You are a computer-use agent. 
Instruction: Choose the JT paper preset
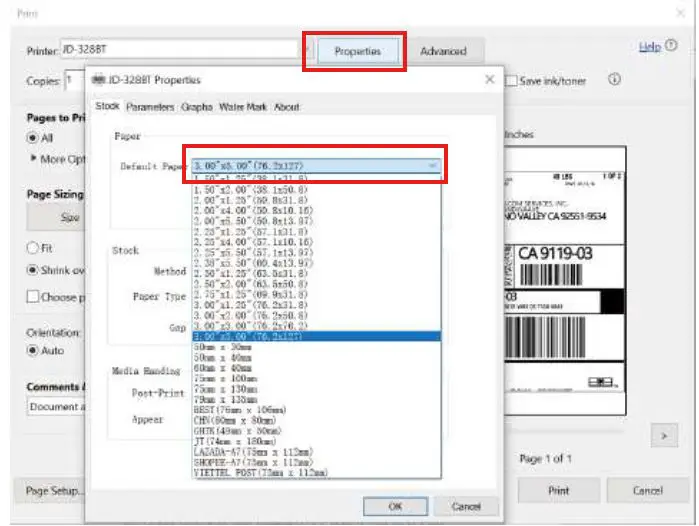(x=317, y=441)
